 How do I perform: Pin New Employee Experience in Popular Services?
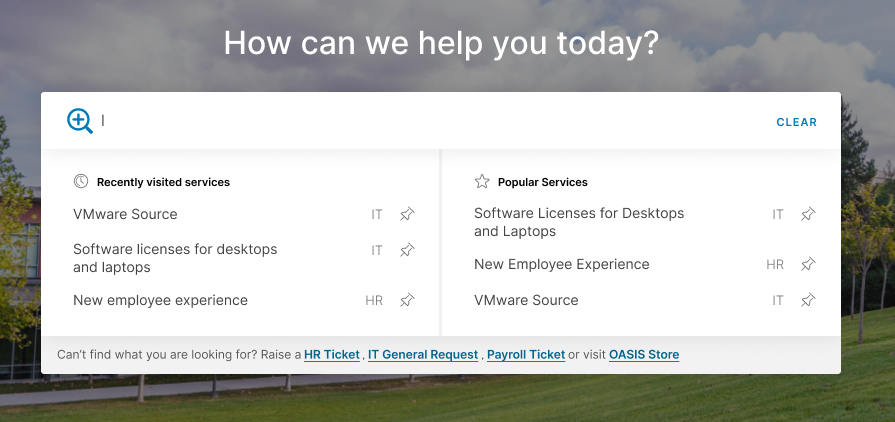coord(808,264)
